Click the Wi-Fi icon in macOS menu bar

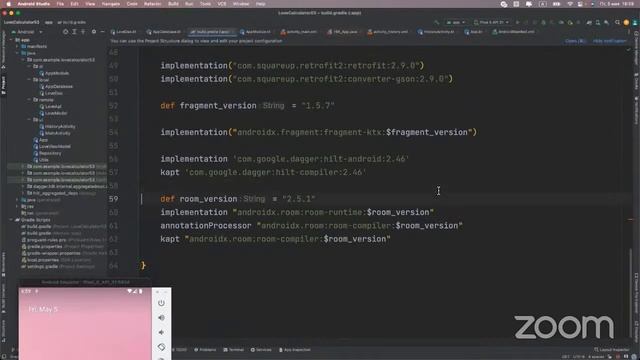570,4
